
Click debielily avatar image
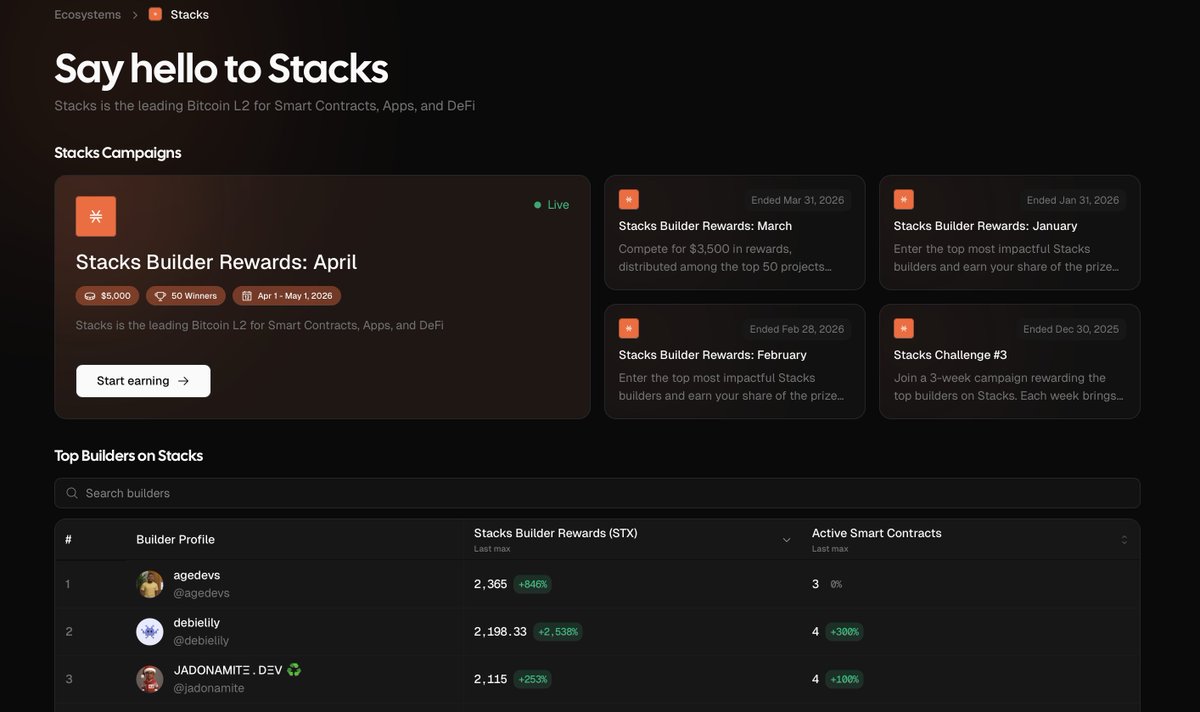(150, 632)
